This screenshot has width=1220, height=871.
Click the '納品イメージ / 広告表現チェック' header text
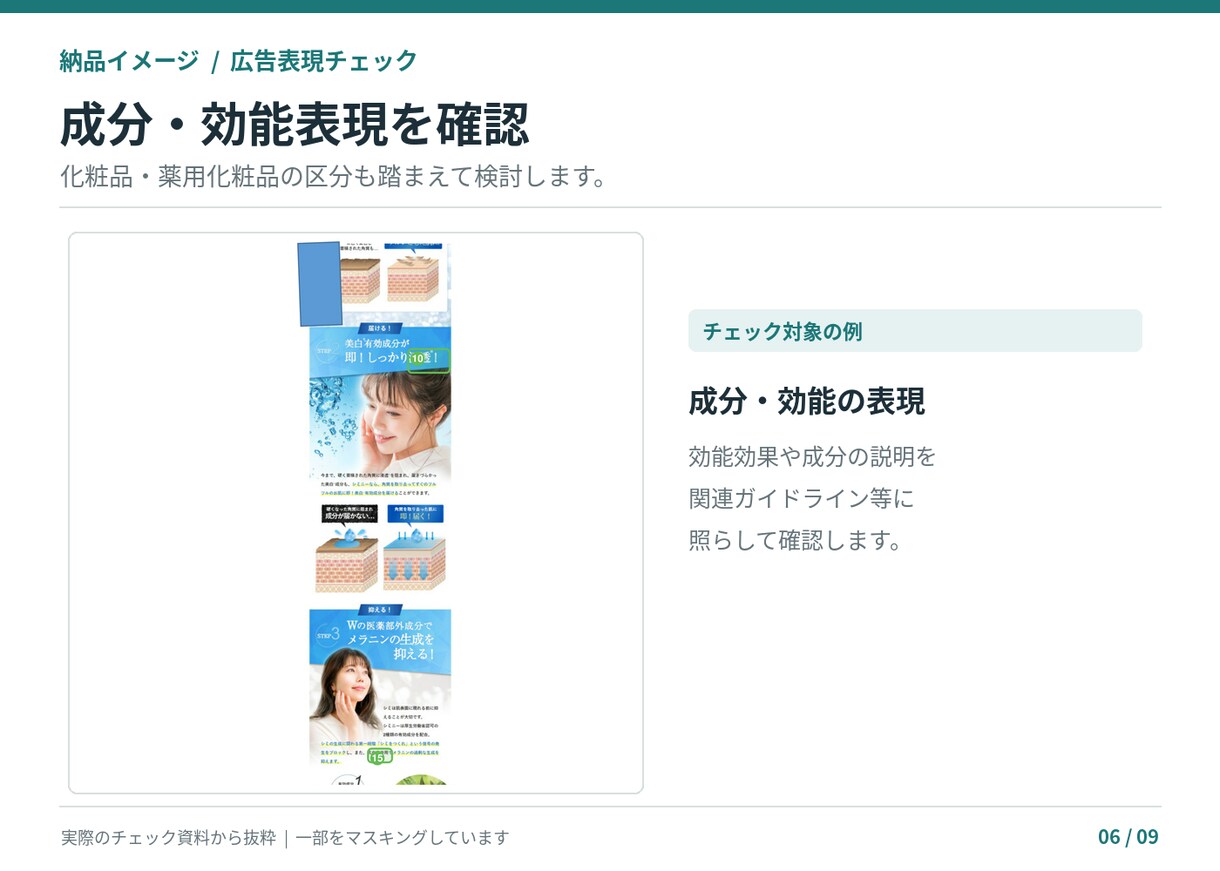238,61
